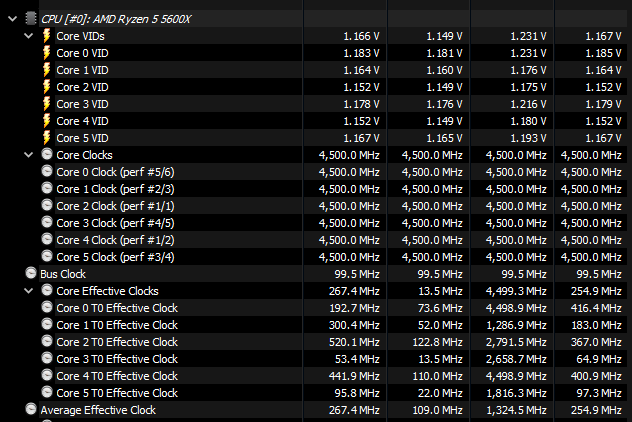Click the voltage icon for Core 2 VID
The image size is (632, 422).
tap(47, 87)
